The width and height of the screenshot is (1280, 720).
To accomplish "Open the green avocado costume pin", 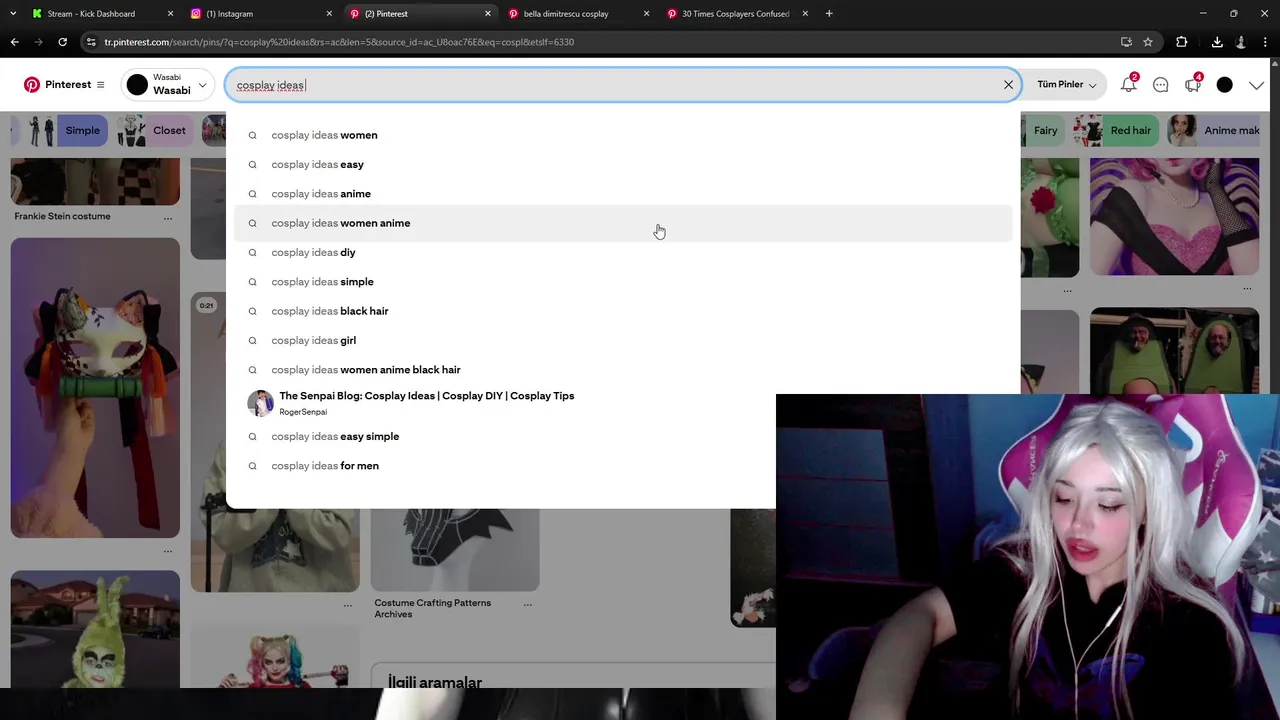I will click(1174, 352).
